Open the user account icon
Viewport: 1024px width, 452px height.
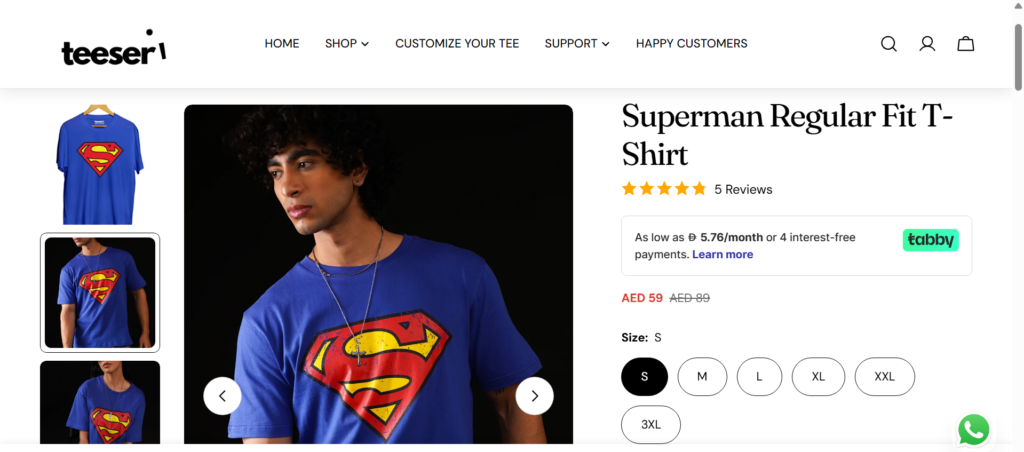tap(927, 44)
